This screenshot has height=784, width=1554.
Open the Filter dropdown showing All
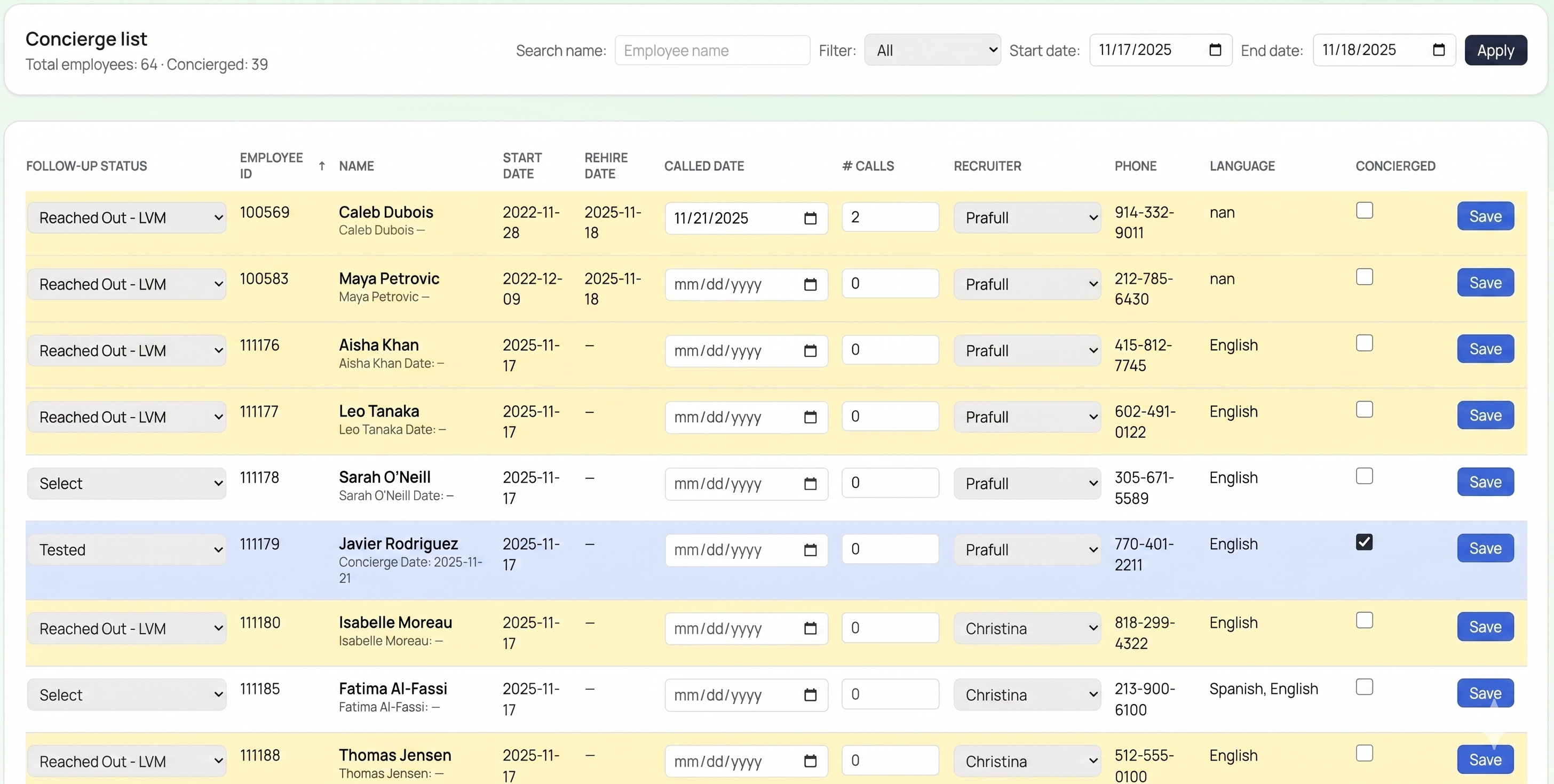click(x=932, y=50)
